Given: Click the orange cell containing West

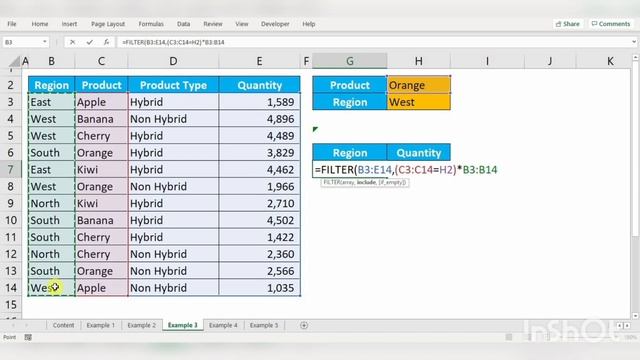Looking at the screenshot, I should point(419,102).
